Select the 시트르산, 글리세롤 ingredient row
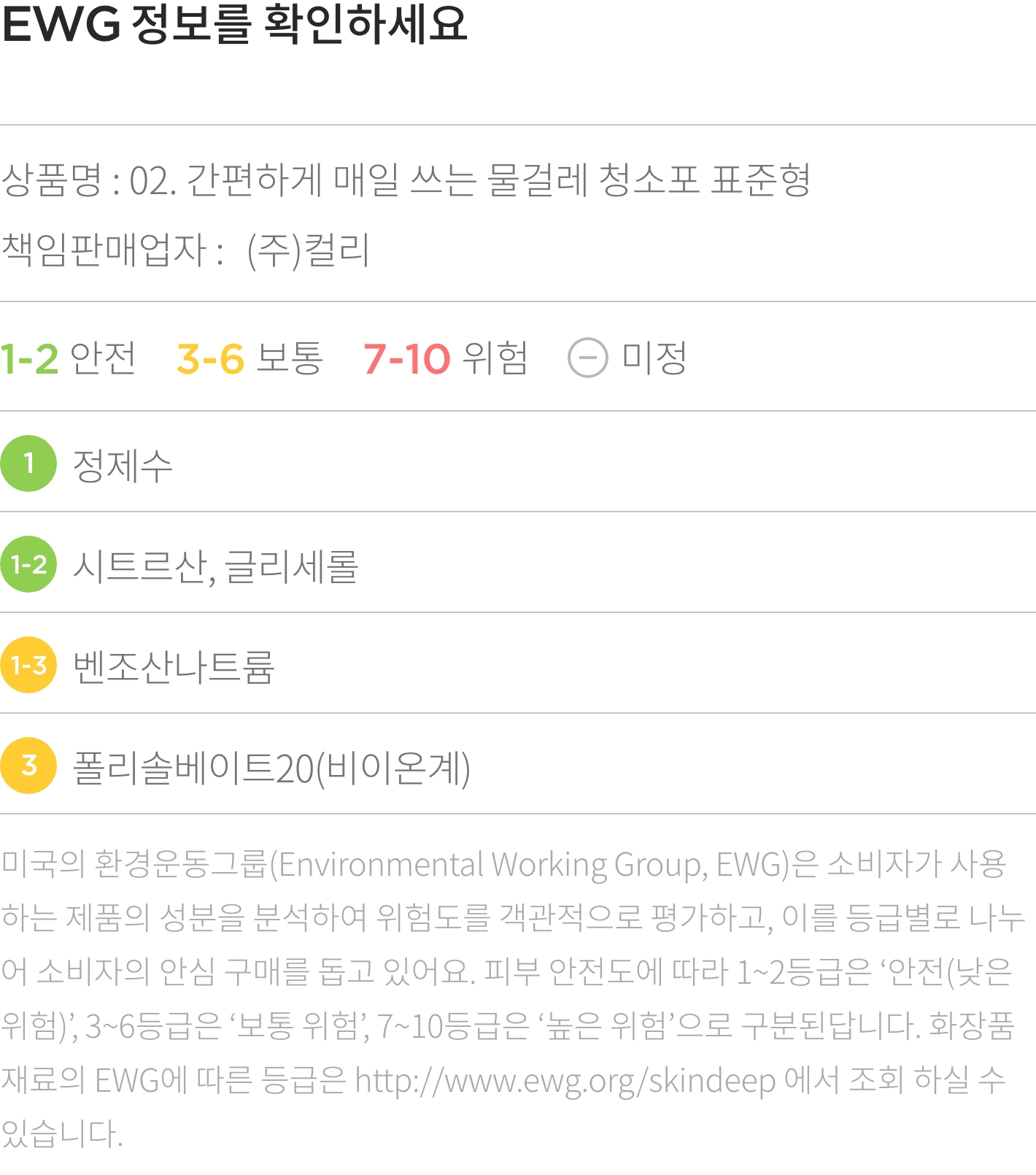This screenshot has width=1036, height=1175. (518, 564)
